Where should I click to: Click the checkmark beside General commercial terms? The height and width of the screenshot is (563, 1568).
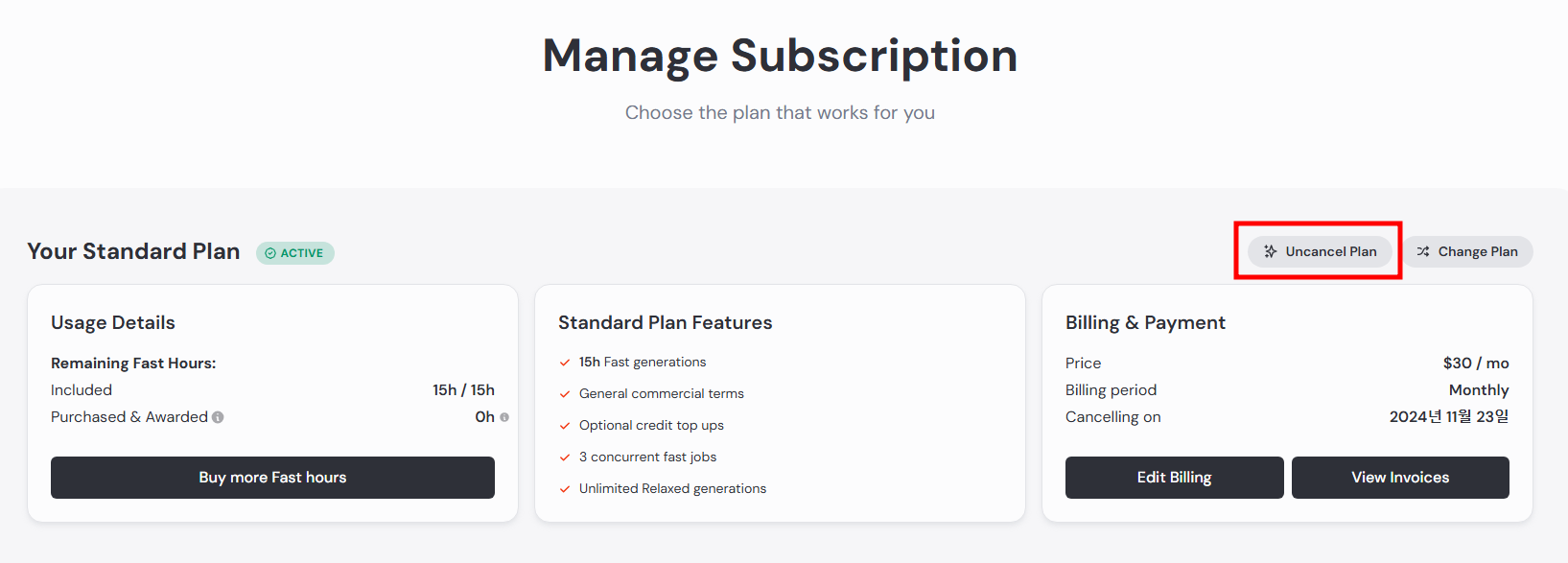[564, 393]
